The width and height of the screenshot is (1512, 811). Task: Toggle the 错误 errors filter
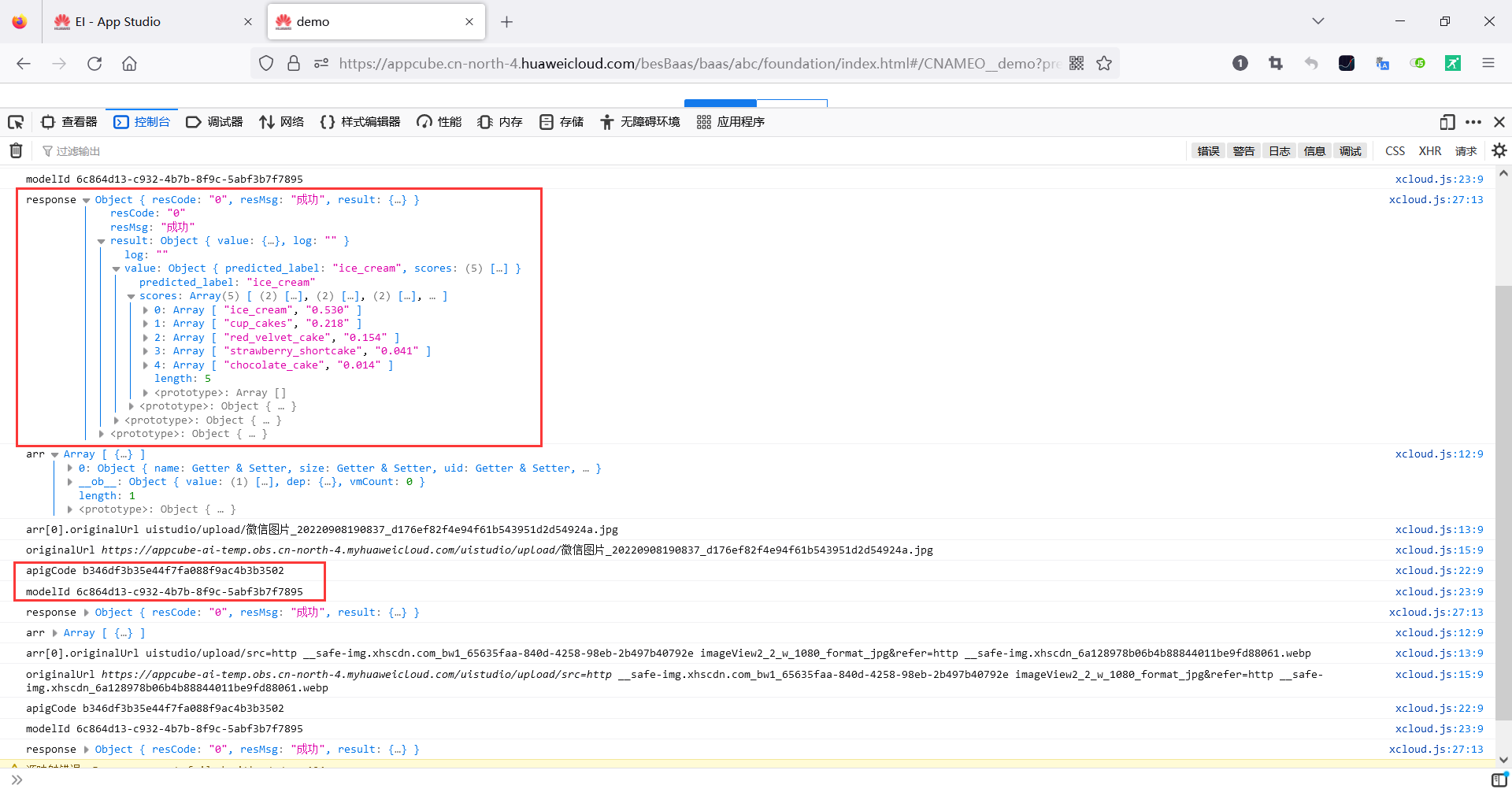1209,151
